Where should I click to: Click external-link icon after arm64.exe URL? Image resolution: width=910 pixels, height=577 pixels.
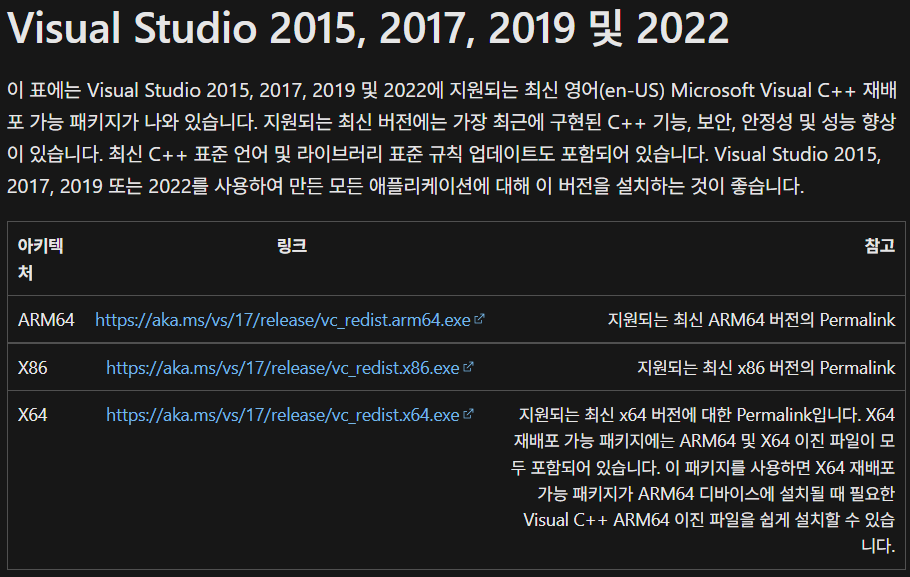(479, 319)
